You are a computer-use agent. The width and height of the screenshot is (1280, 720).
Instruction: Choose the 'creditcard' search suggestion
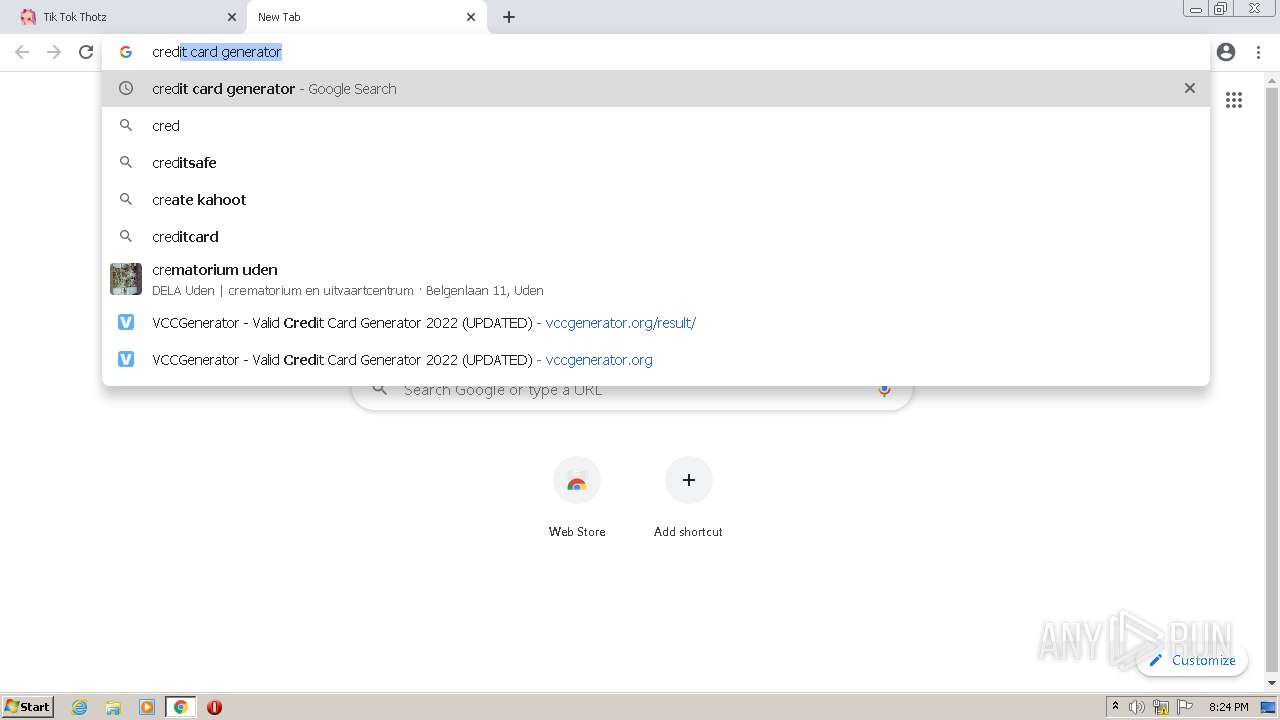(x=656, y=236)
